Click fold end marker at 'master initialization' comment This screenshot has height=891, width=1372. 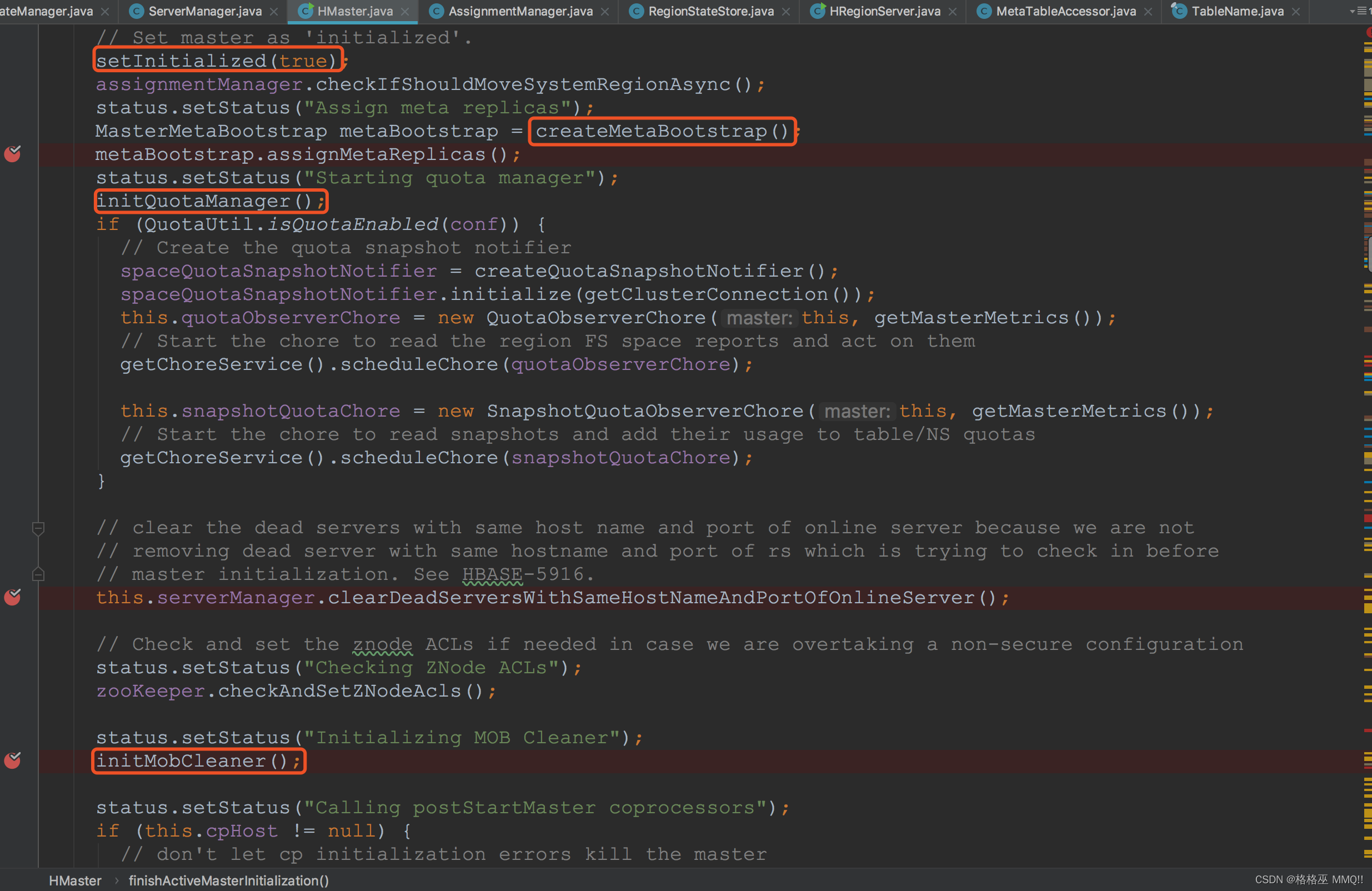[38, 574]
